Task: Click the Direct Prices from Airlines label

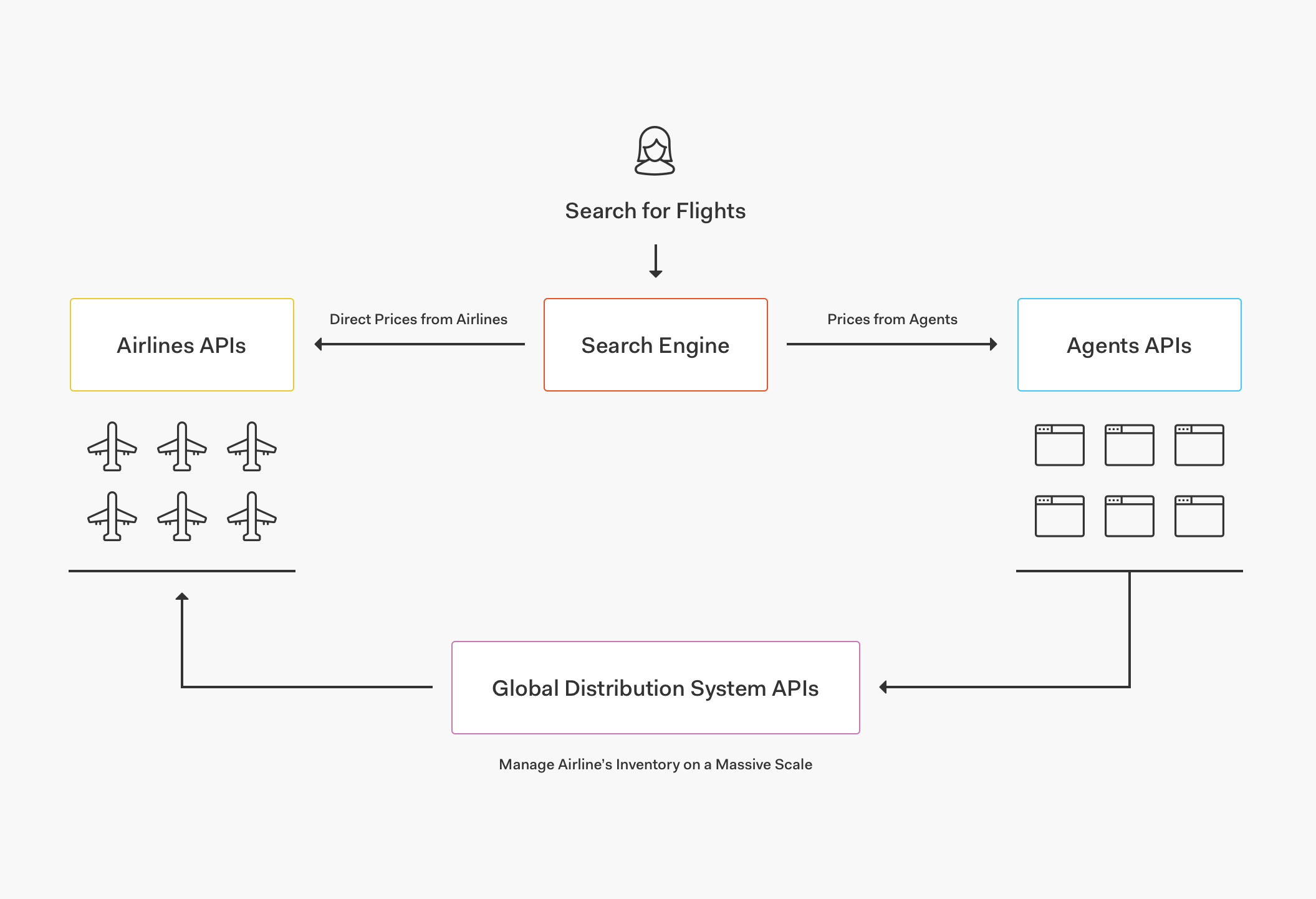Action: (x=418, y=319)
